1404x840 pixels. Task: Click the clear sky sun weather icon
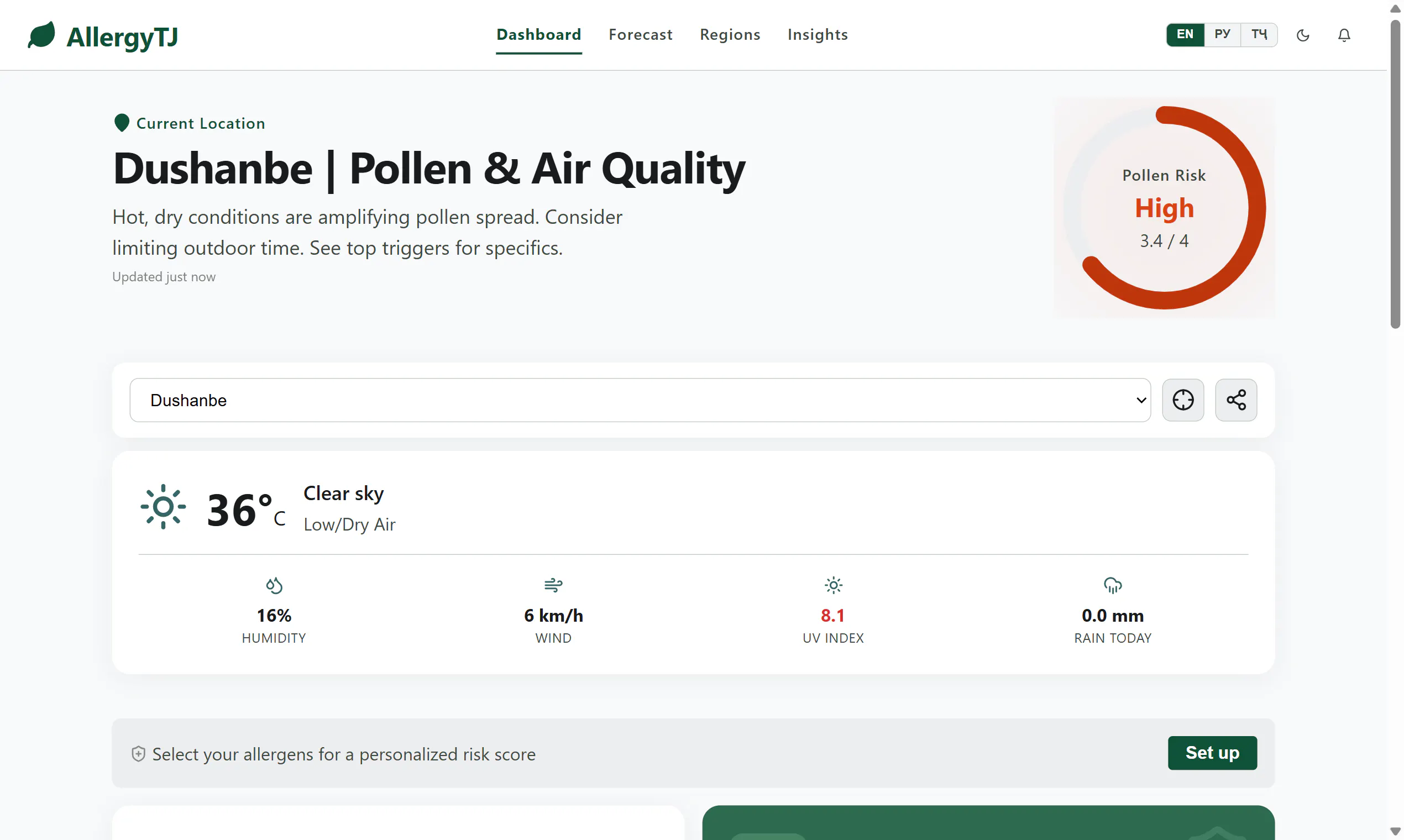click(163, 507)
